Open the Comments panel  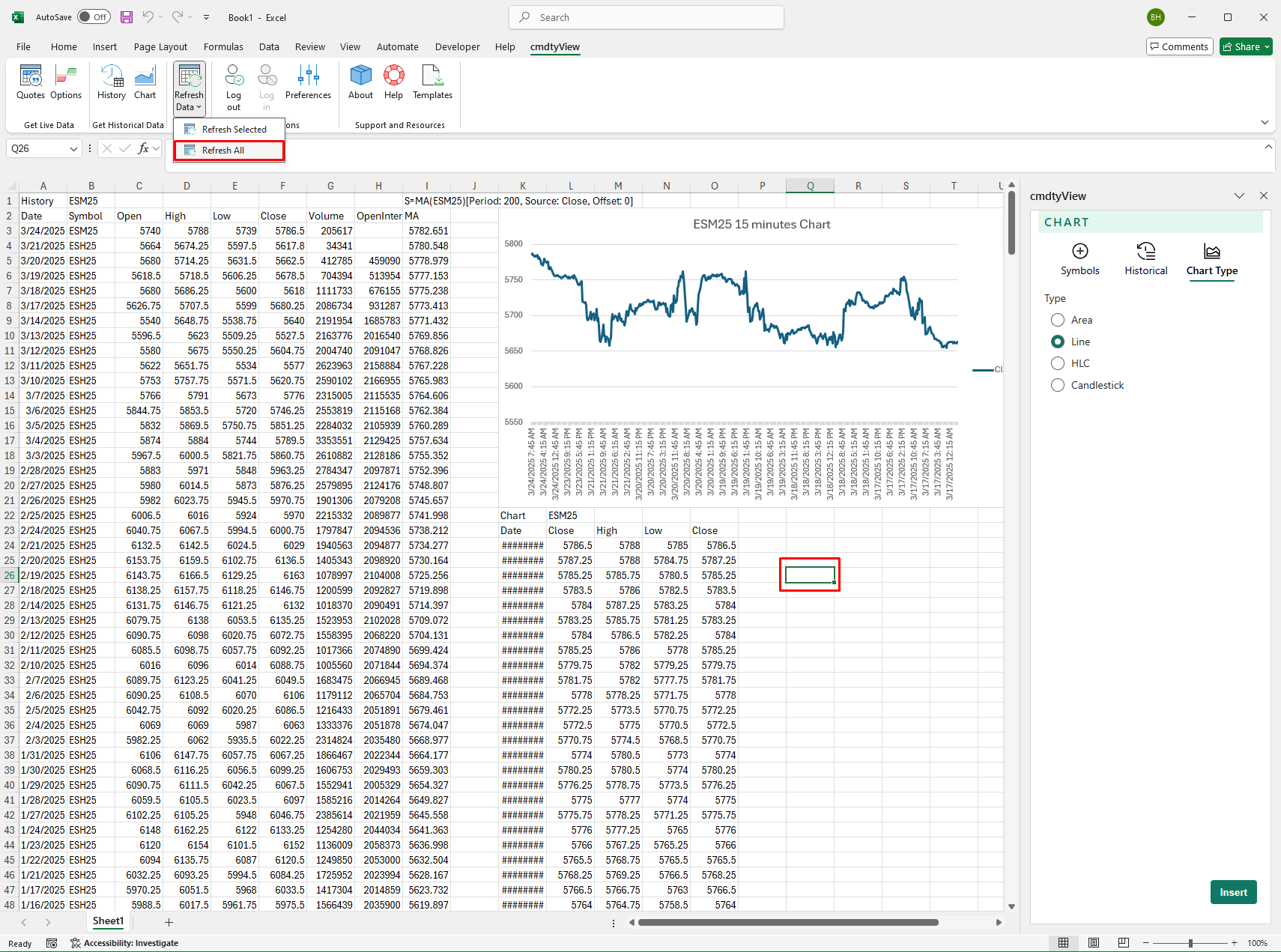click(1180, 46)
